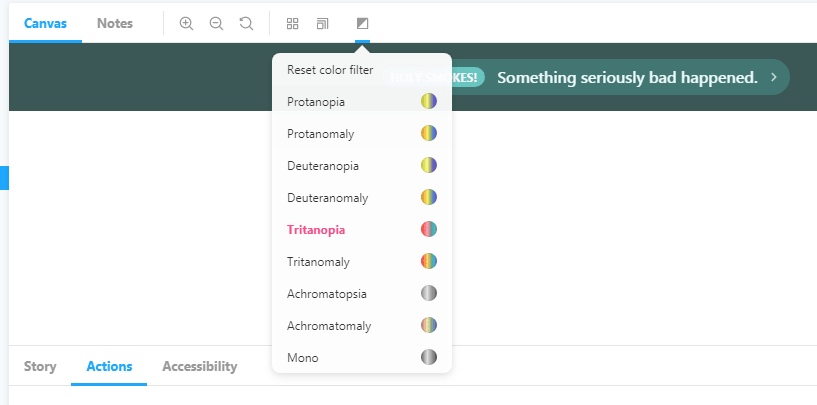Screen dimensions: 817x405
Task: Select the Protanomaly filter option
Action: pyautogui.click(x=362, y=134)
